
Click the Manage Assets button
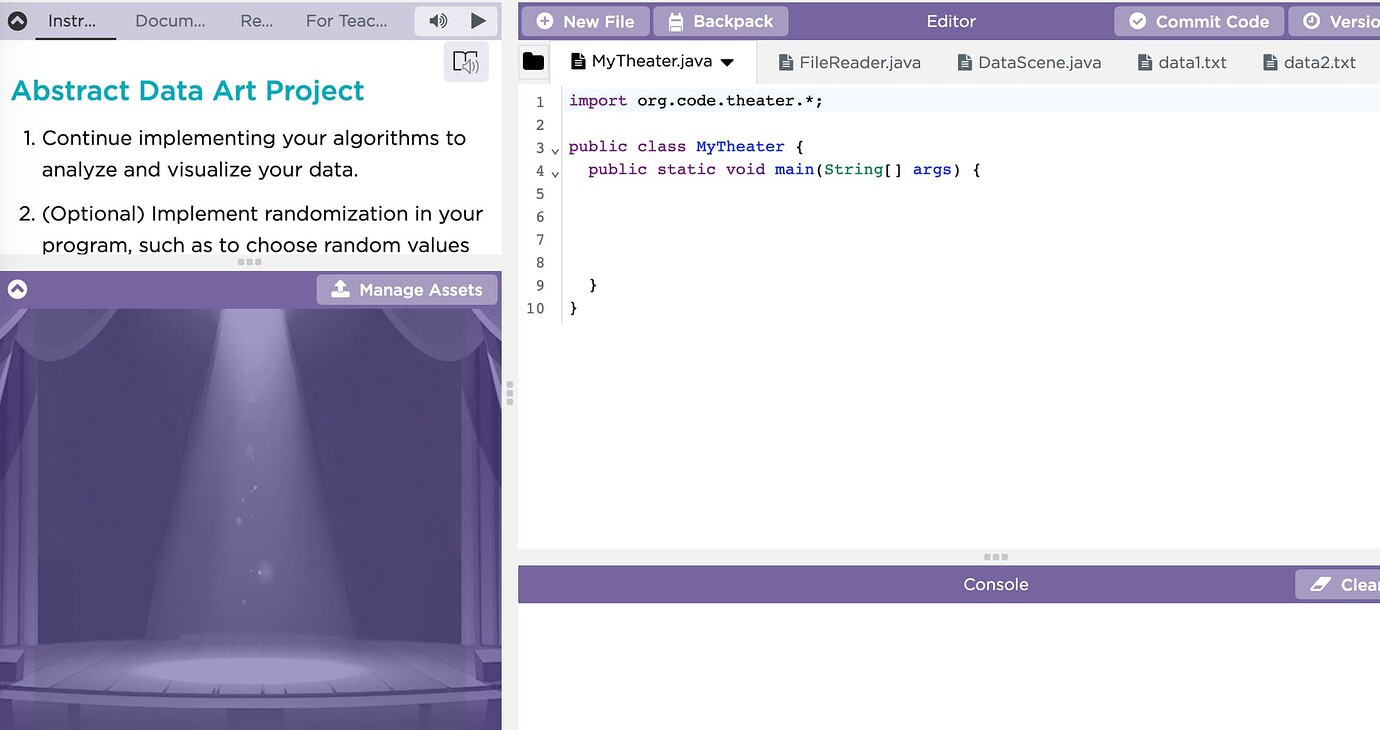click(x=407, y=290)
